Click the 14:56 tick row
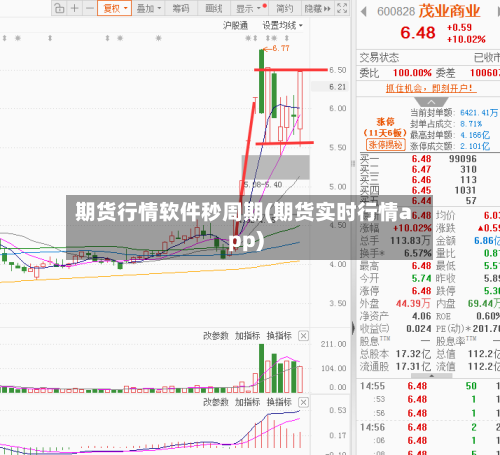 coord(429,427)
